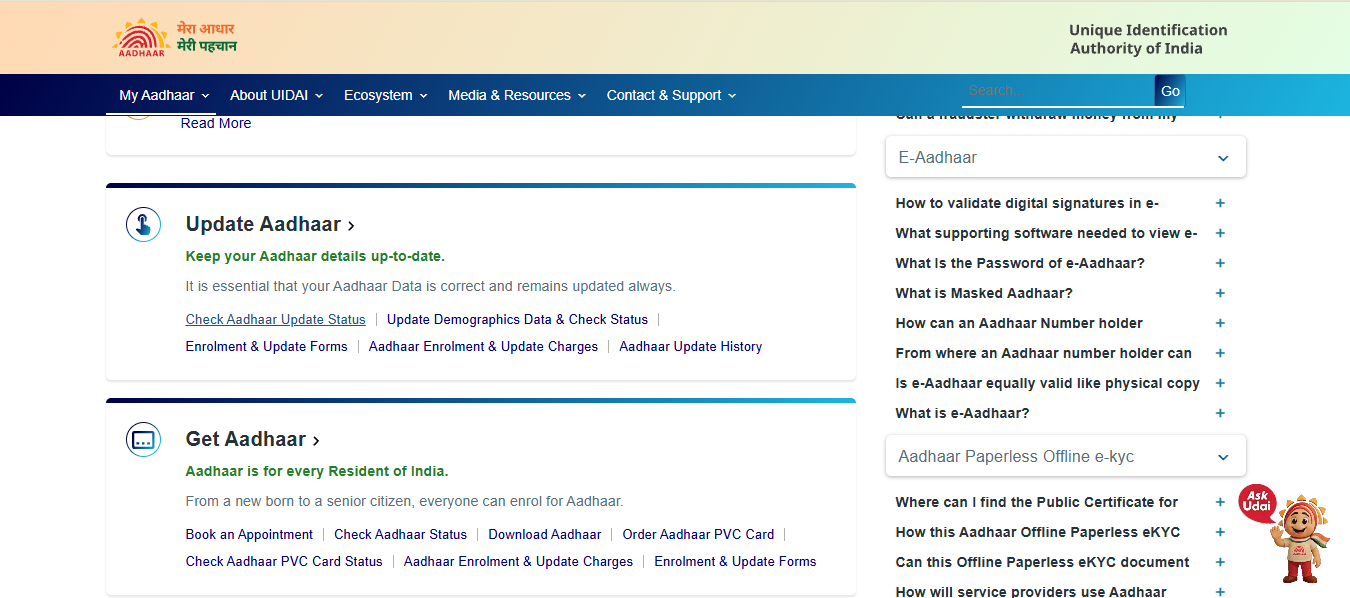Open the My Aadhaar dropdown menu
Viewport: 1350px width, 598px height.
(164, 95)
